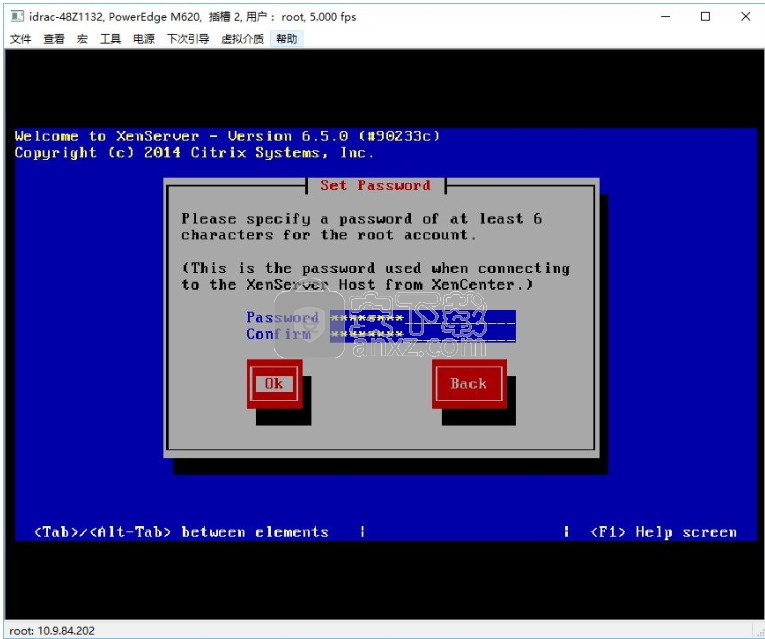Image resolution: width=765 pixels, height=639 pixels.
Task: Click the 'Confirm' field label
Action: coord(279,334)
